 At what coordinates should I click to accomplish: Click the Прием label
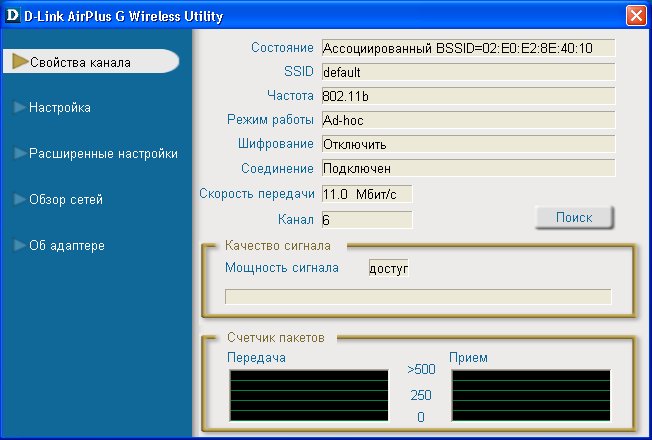click(468, 358)
